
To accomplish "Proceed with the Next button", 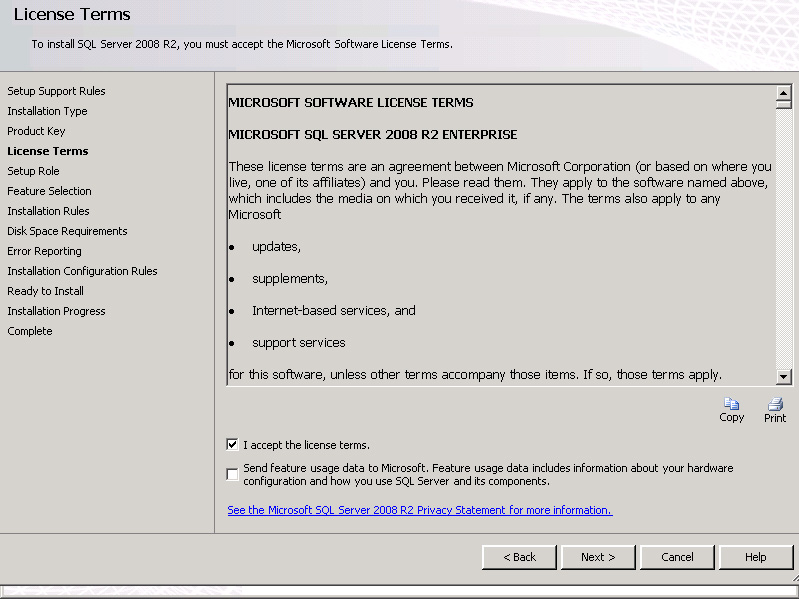I will click(598, 557).
